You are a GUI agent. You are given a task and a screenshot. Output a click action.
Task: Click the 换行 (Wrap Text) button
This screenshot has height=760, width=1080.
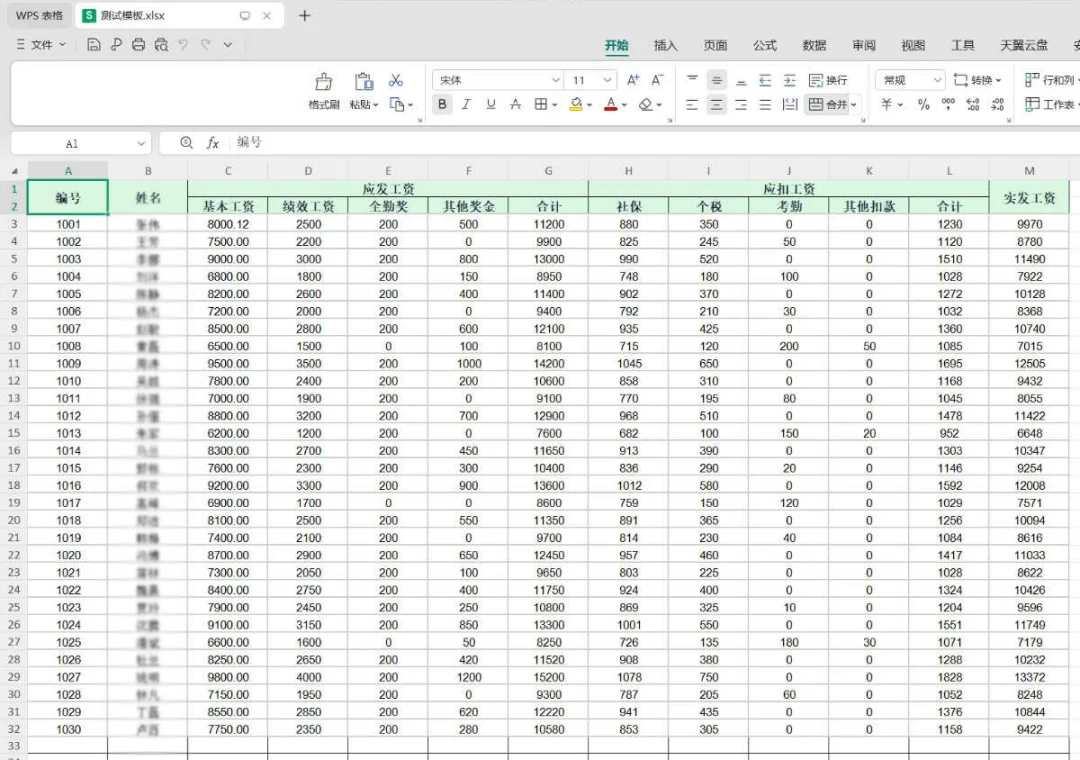(x=828, y=80)
